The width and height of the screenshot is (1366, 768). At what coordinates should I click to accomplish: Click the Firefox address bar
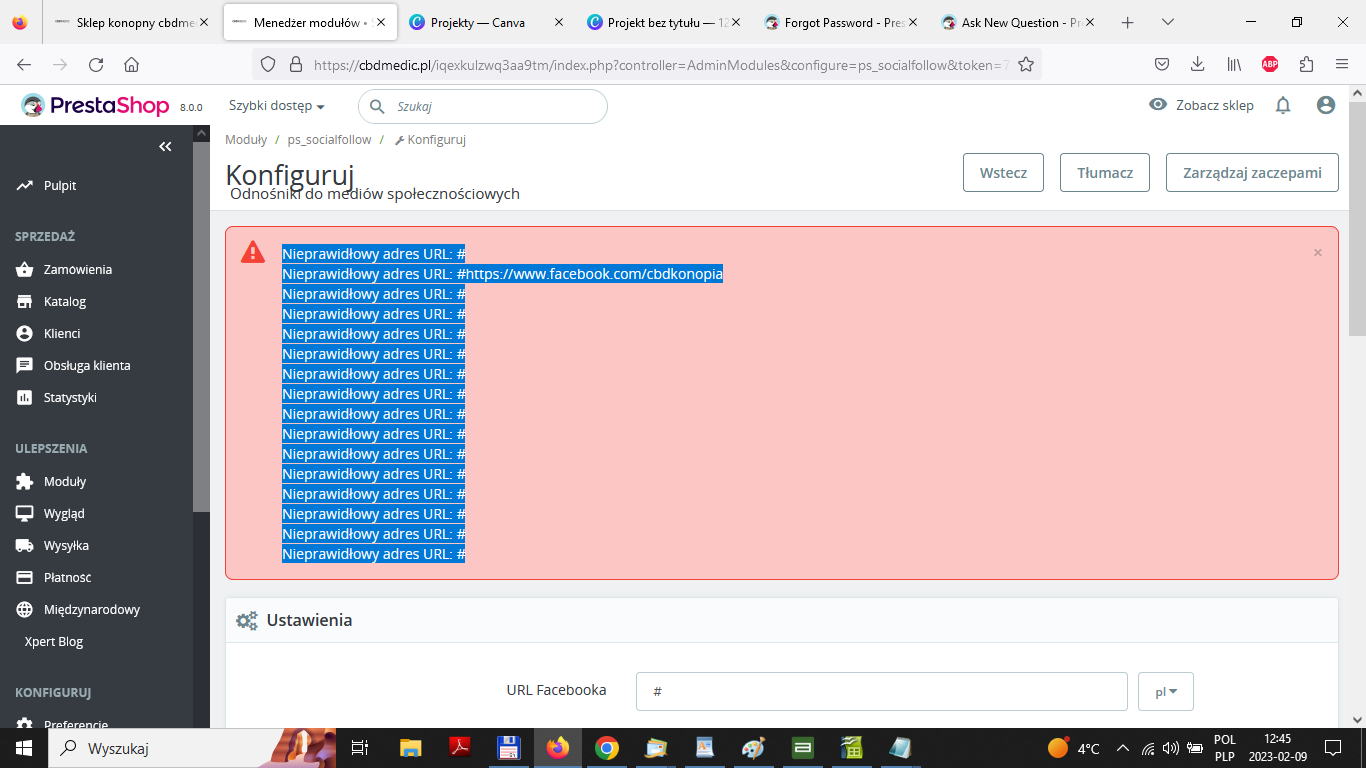pyautogui.click(x=646, y=64)
